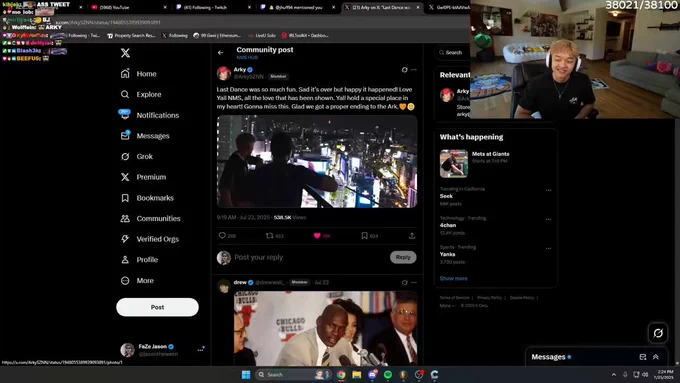Screen dimensions: 680x383
Task: Open the FaZe Jason account menu dots
Action: 200,350
